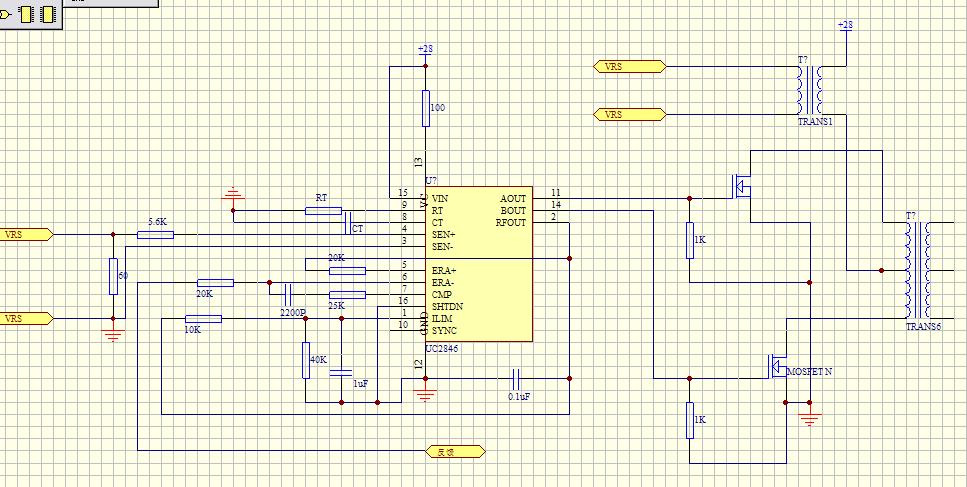Select the 25K resistor near CMP pin
Image resolution: width=967 pixels, height=487 pixels.
(347, 295)
